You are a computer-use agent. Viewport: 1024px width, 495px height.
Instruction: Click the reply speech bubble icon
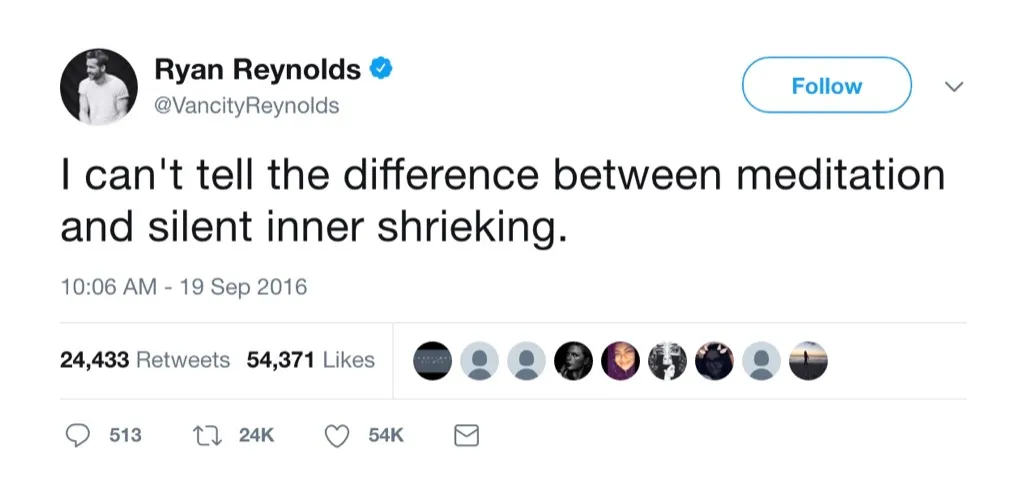coord(76,436)
